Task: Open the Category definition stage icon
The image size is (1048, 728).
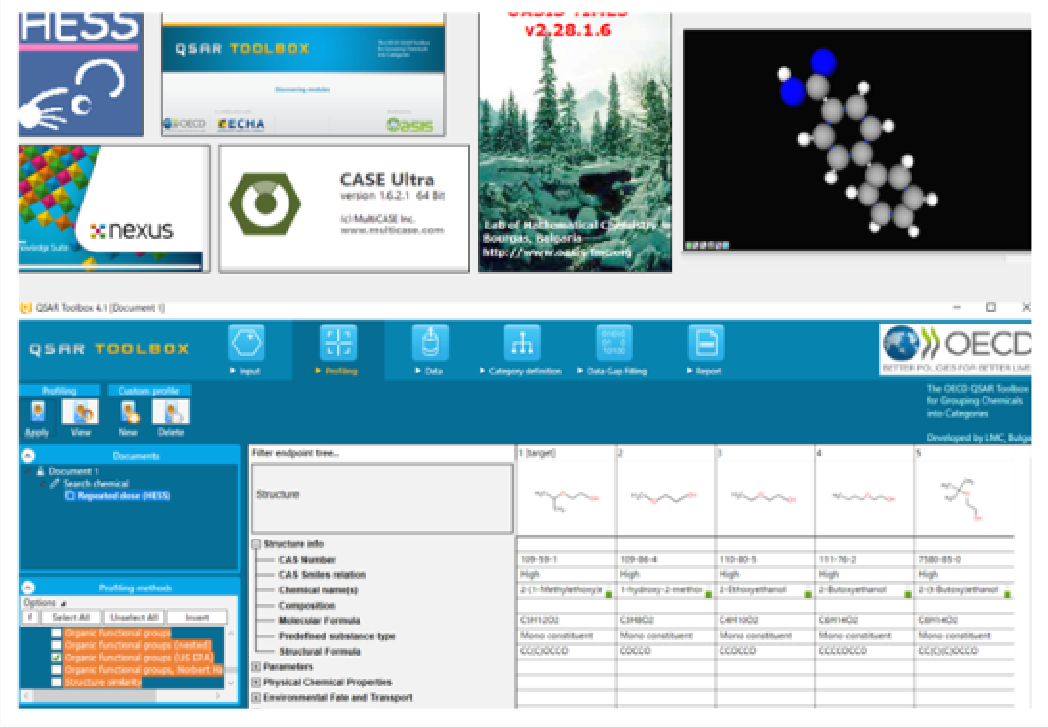Action: pyautogui.click(x=522, y=343)
